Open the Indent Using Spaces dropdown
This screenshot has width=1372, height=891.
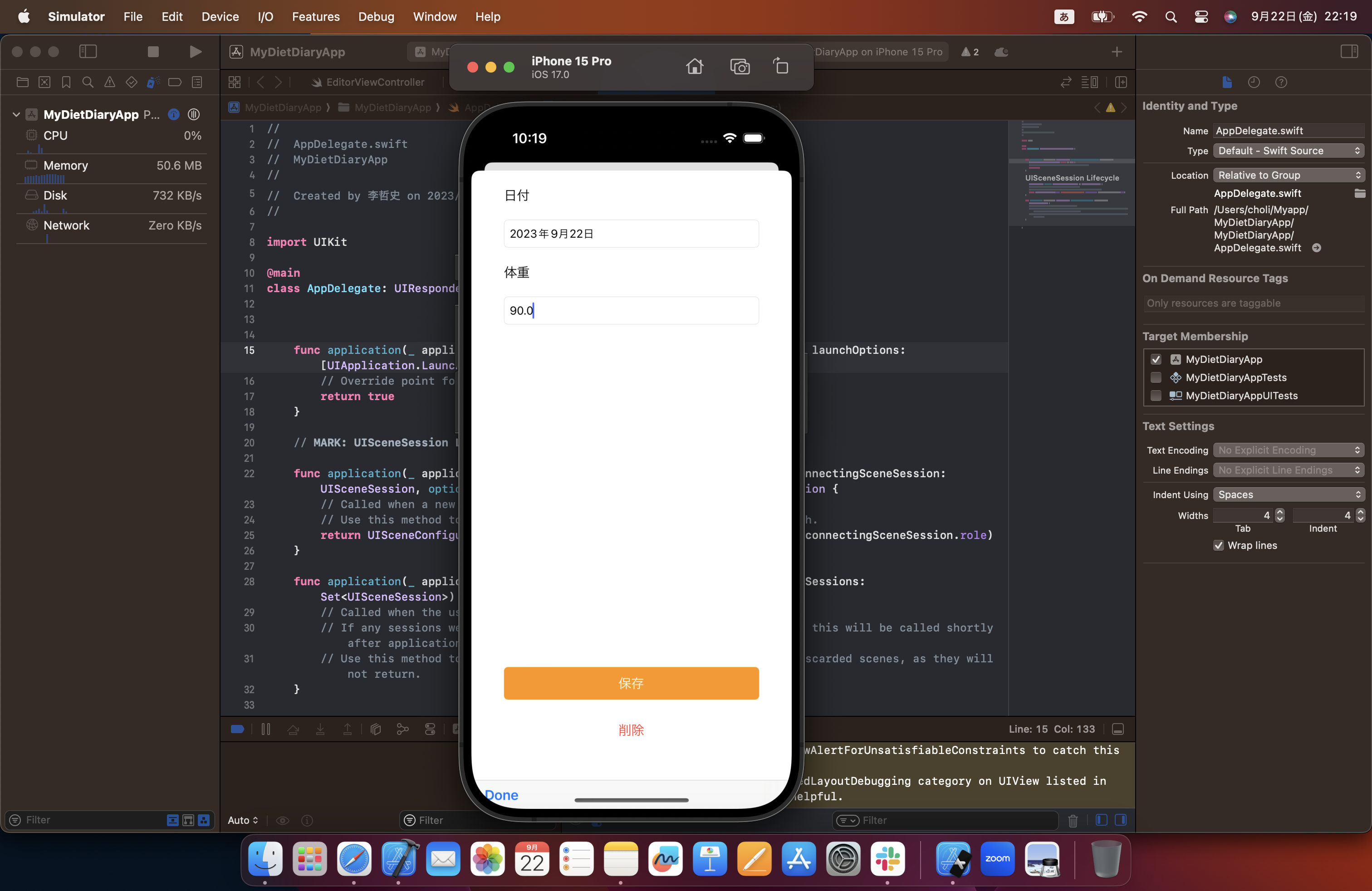pyautogui.click(x=1289, y=494)
